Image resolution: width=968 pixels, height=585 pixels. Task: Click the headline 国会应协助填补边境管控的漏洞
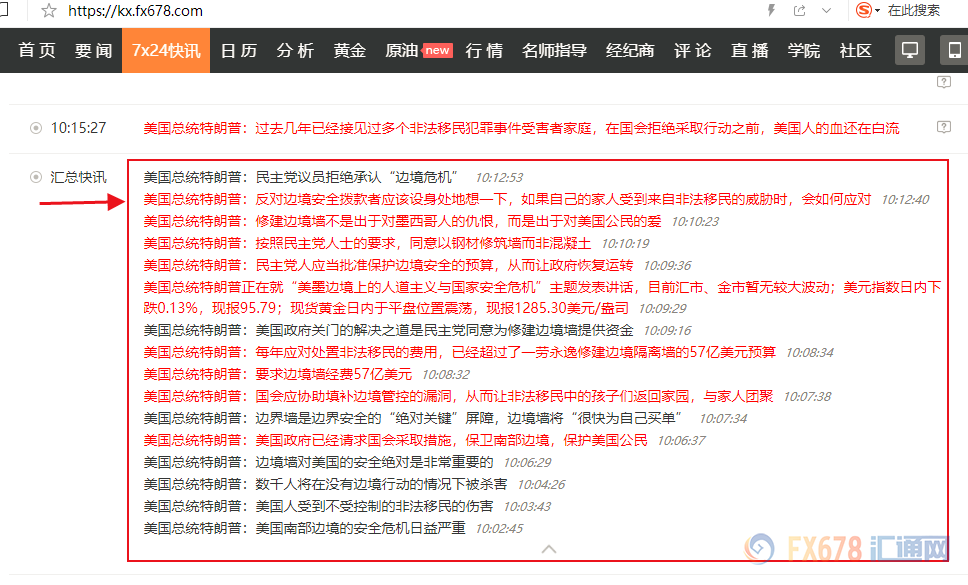[x=458, y=396]
